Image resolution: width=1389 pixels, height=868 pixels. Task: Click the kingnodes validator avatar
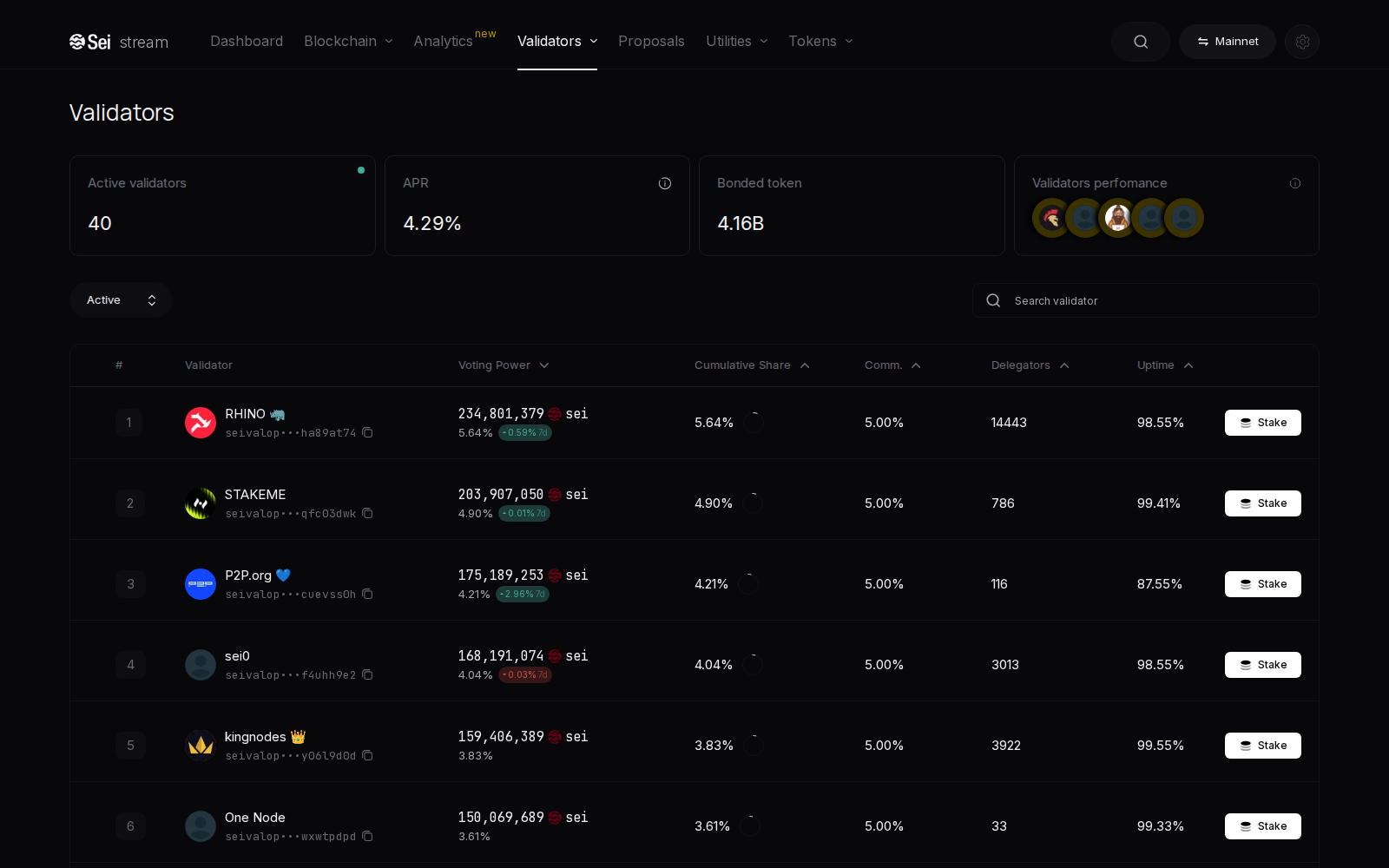(x=201, y=746)
